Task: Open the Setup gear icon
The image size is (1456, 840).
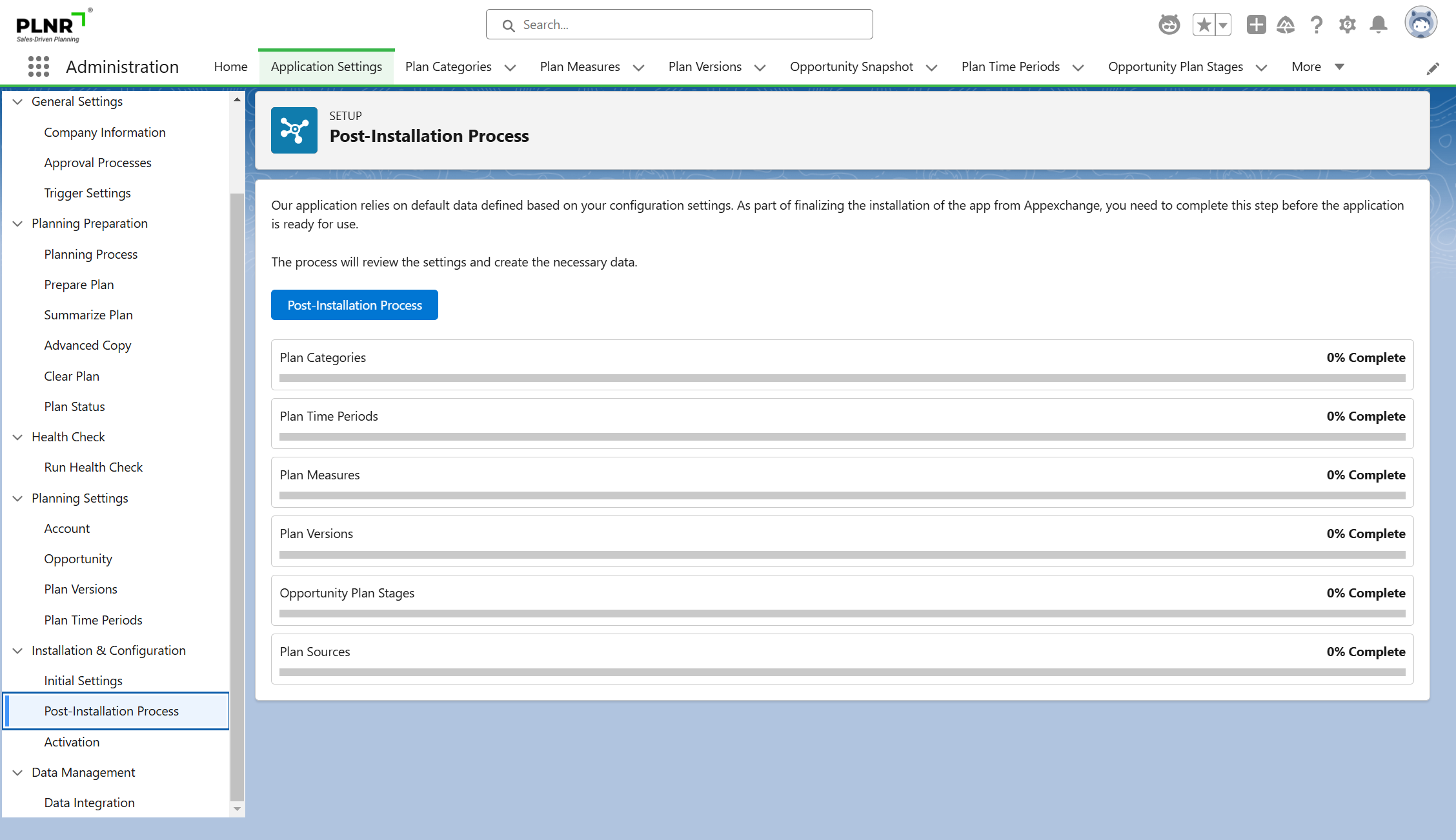Action: [x=1347, y=25]
